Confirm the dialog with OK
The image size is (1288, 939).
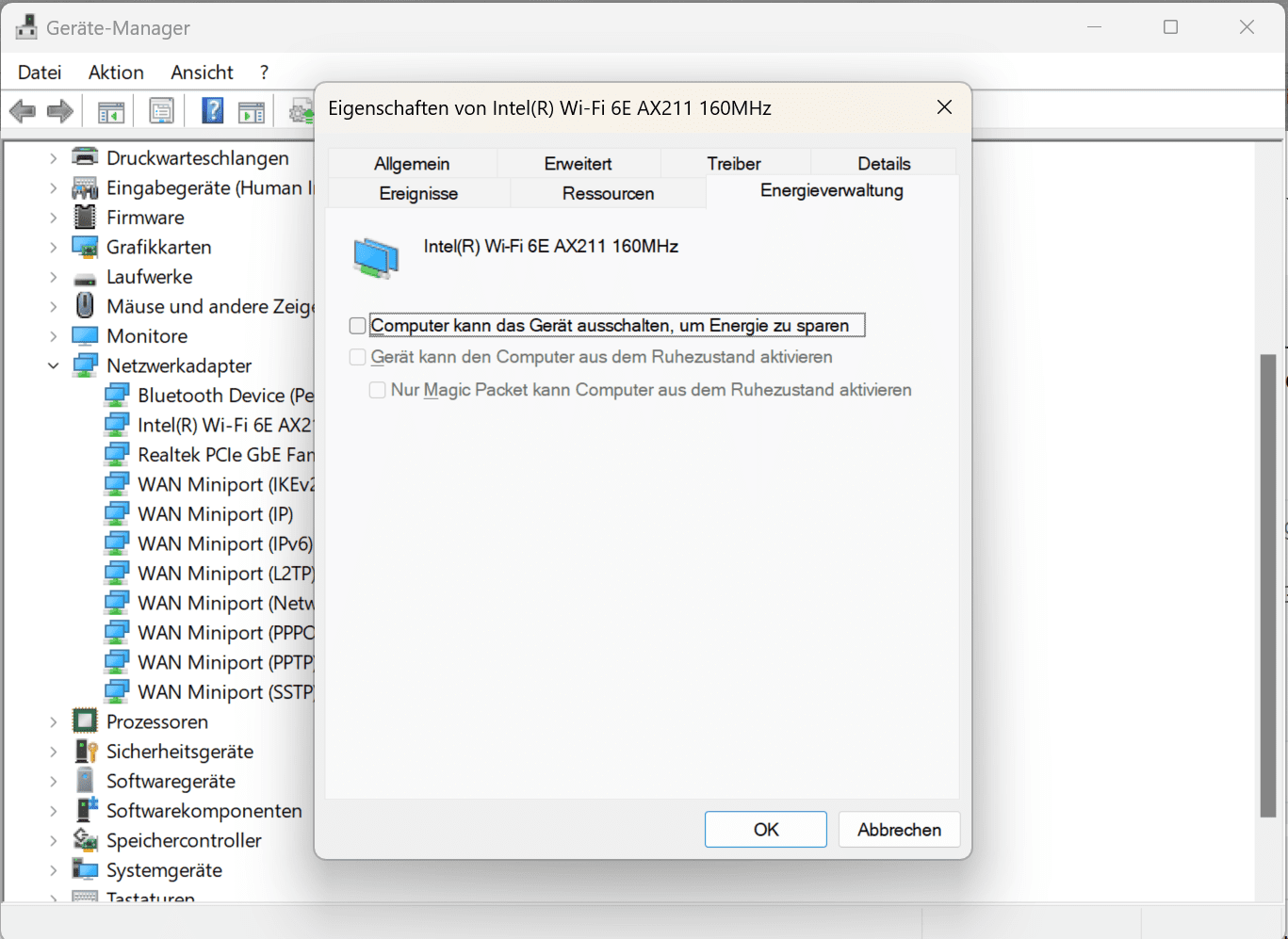tap(766, 830)
